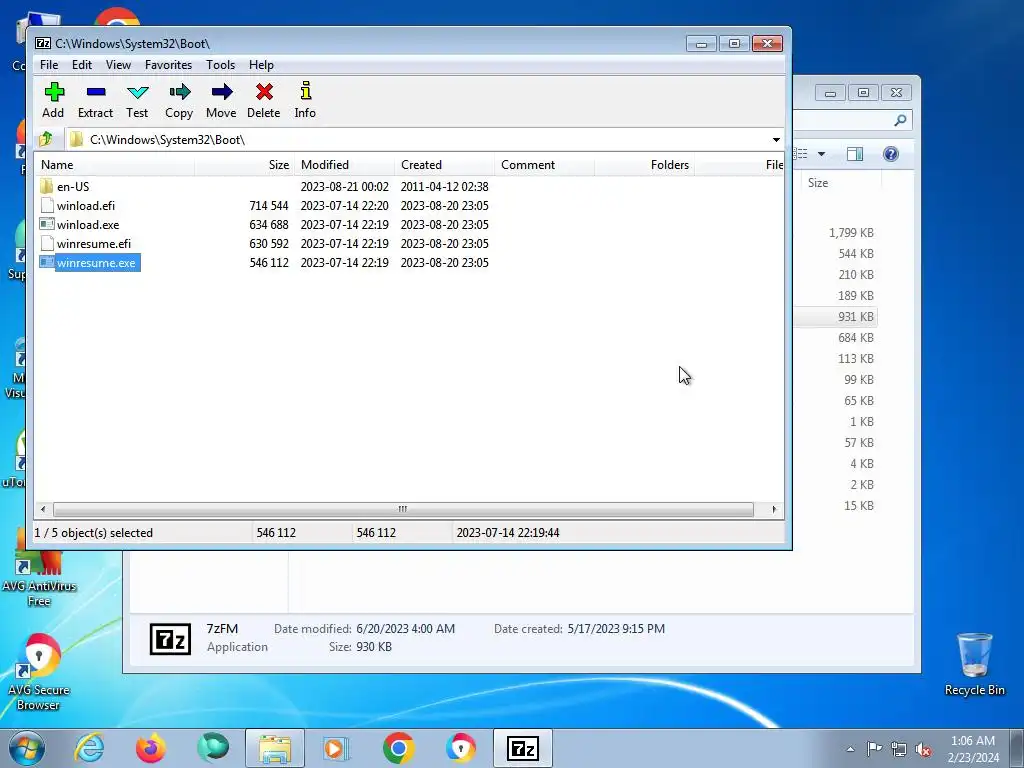
Task: Sort by the Size column header
Action: [245, 165]
